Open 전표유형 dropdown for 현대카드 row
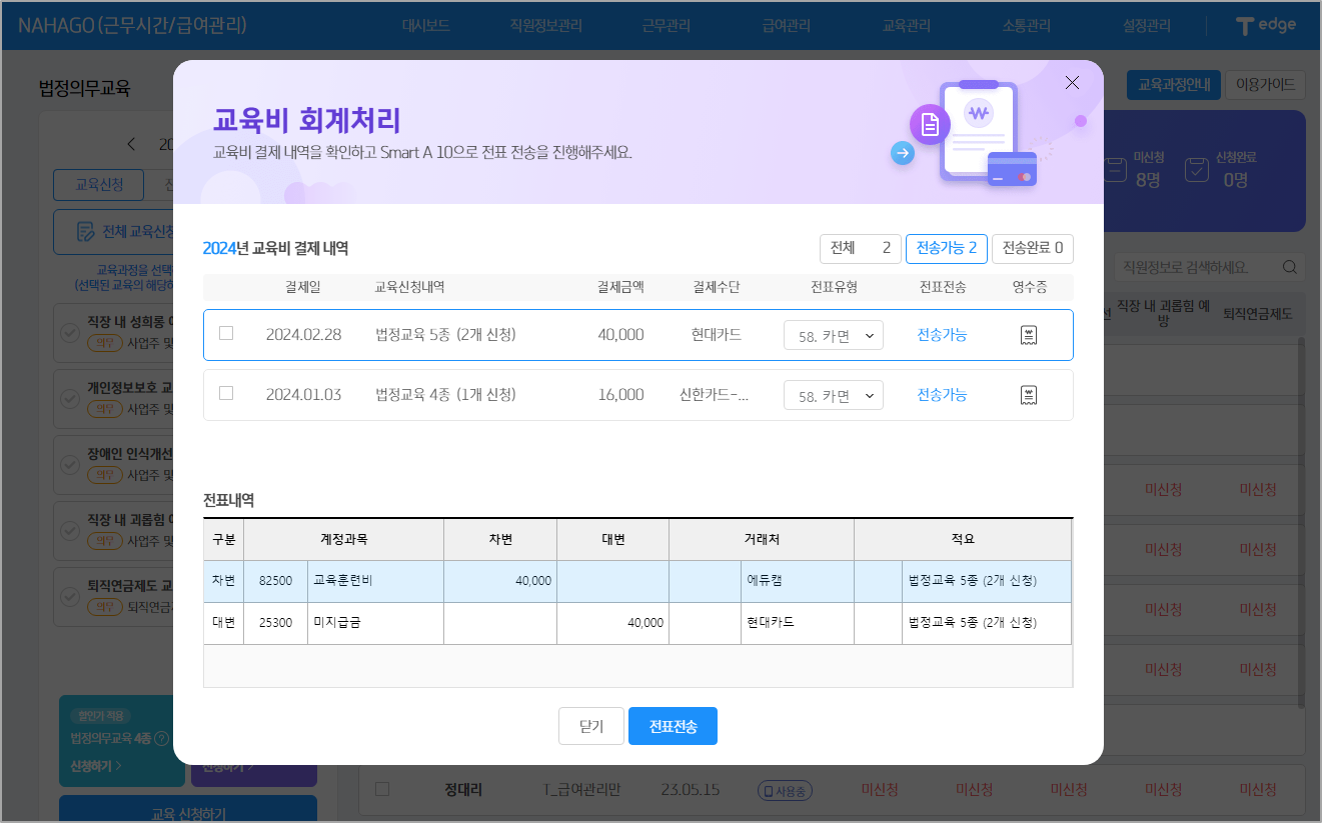This screenshot has width=1322, height=823. pyautogui.click(x=833, y=336)
